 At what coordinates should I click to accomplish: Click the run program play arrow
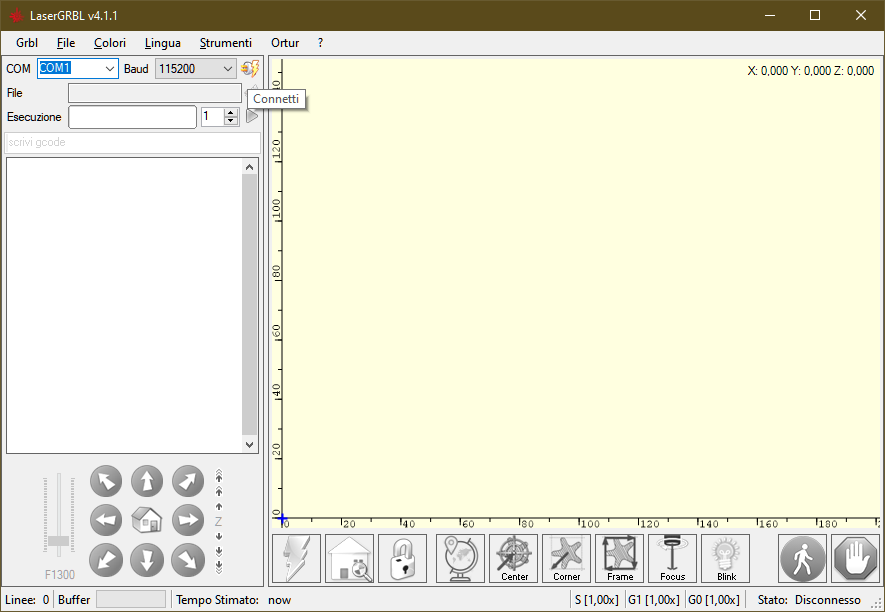[252, 116]
